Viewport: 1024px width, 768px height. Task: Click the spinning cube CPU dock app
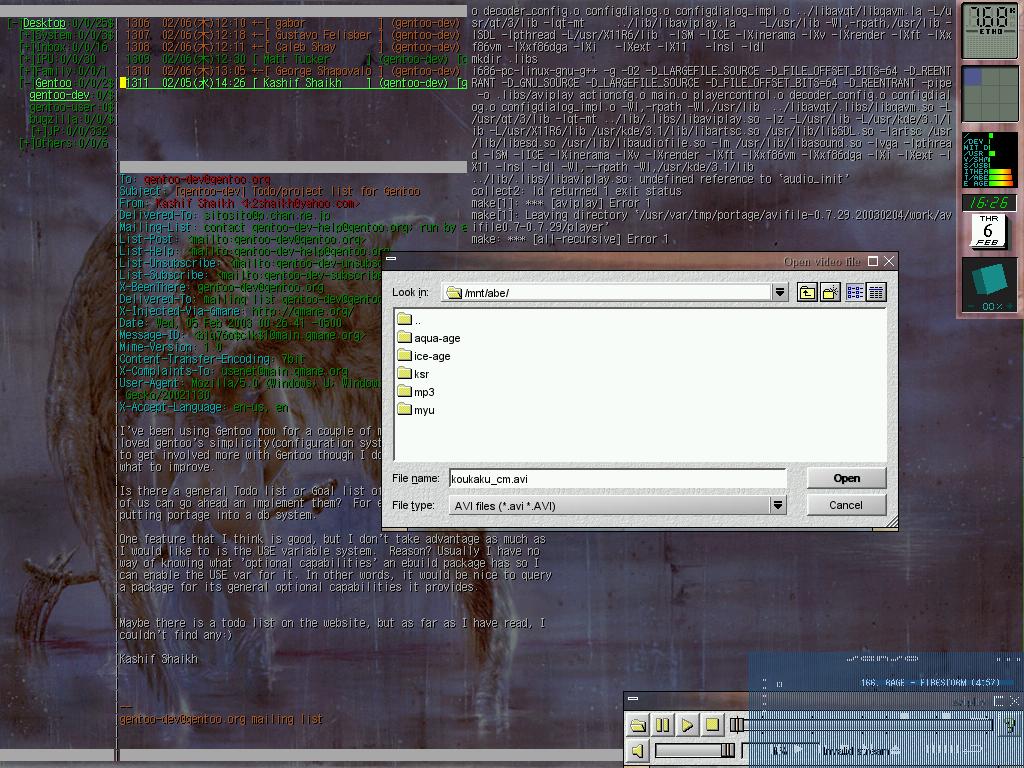click(x=989, y=285)
